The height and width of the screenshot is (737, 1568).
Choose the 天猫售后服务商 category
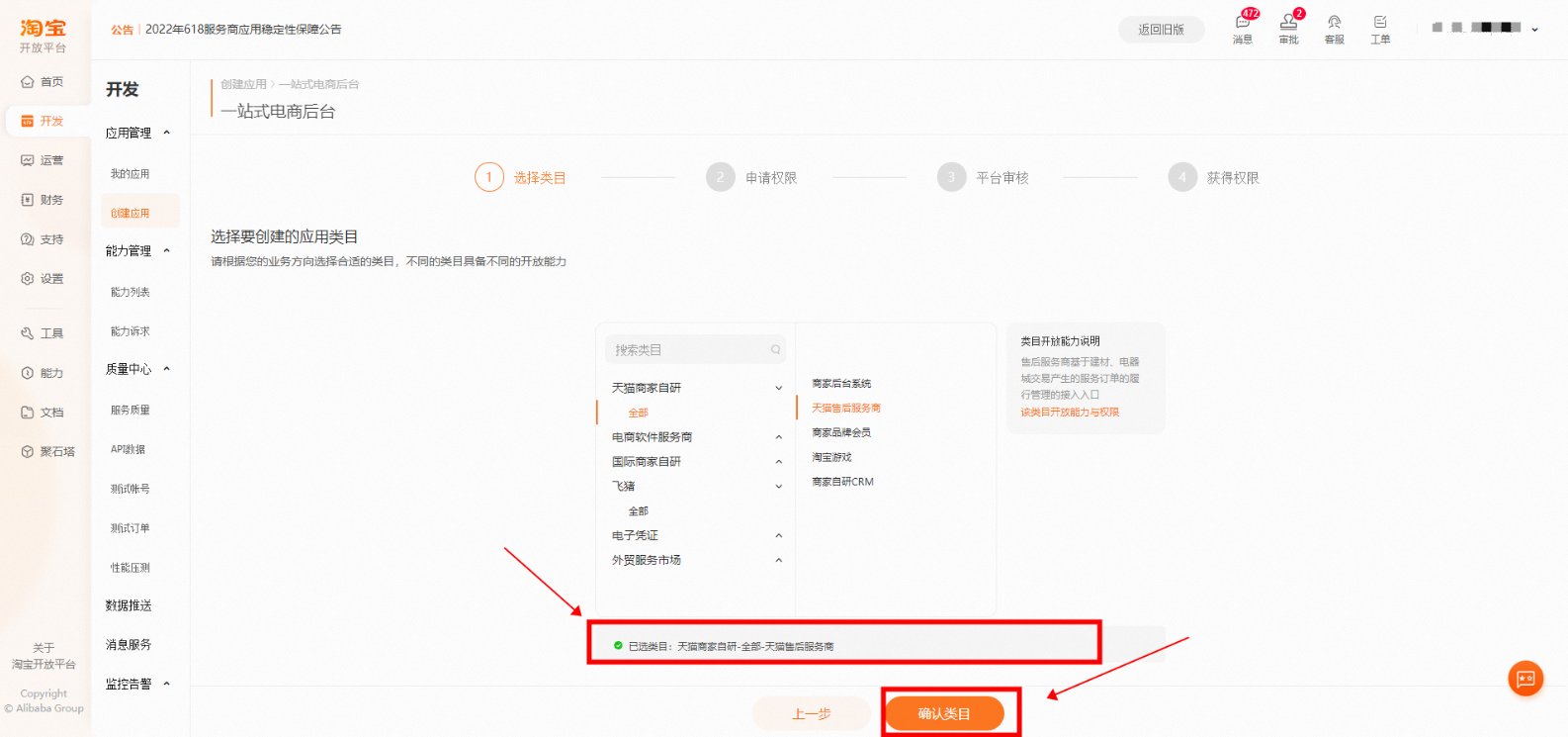(846, 409)
